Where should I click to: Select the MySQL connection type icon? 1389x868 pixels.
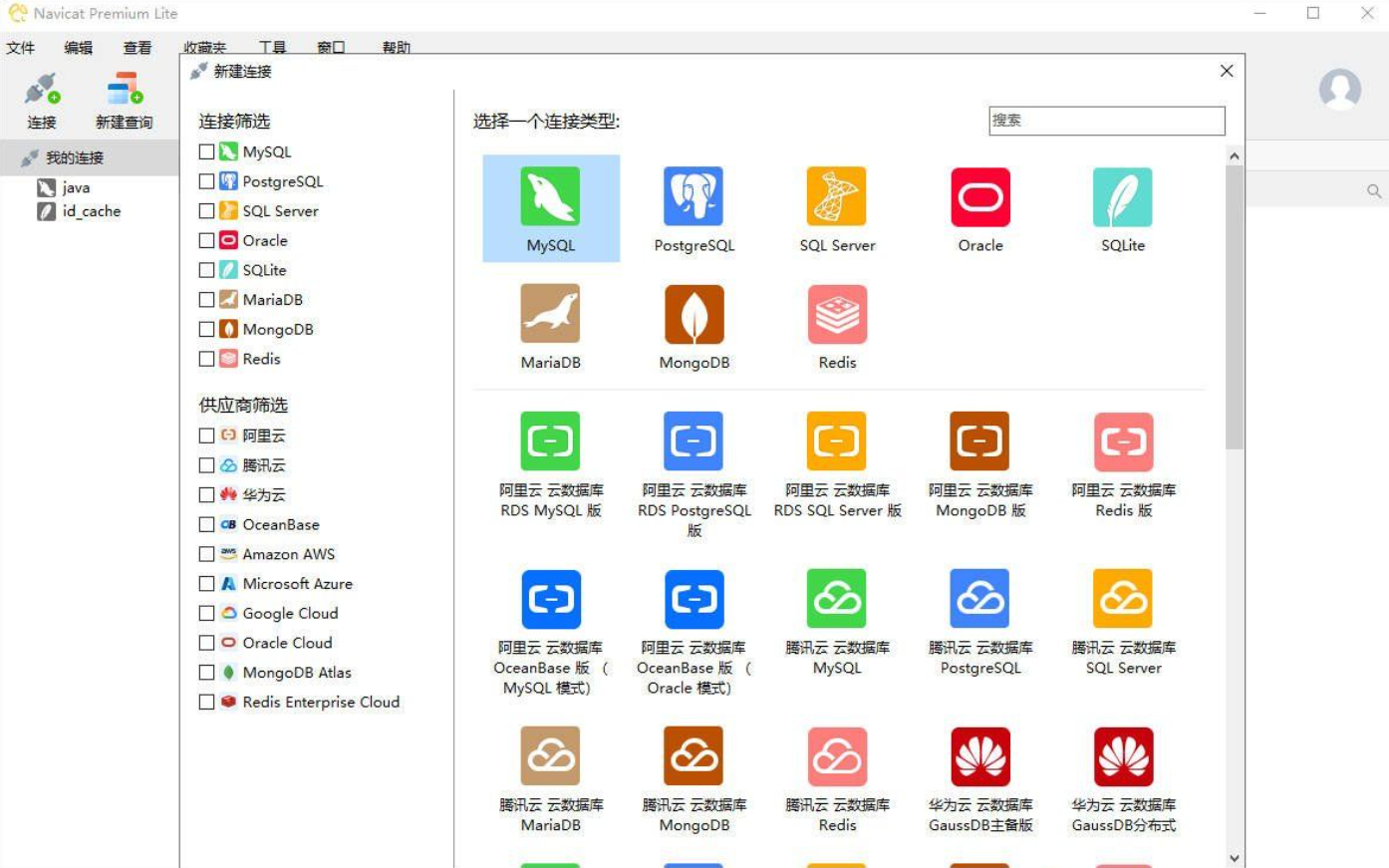coord(550,196)
